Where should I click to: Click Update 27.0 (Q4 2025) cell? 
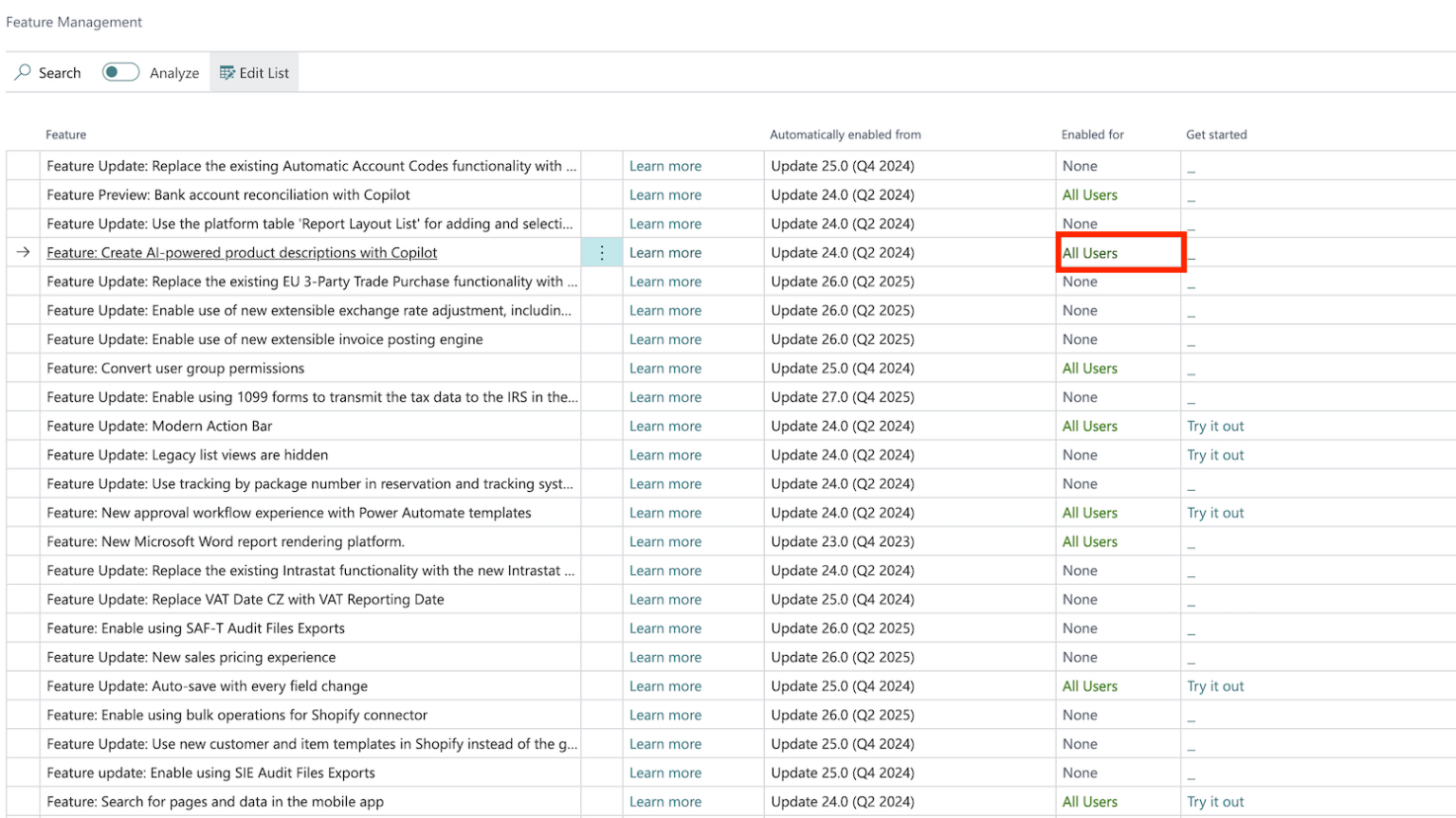point(843,397)
